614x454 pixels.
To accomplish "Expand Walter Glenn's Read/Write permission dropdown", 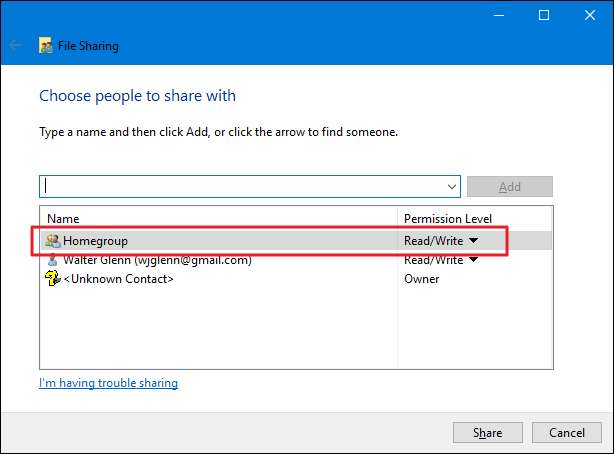I will [473, 260].
